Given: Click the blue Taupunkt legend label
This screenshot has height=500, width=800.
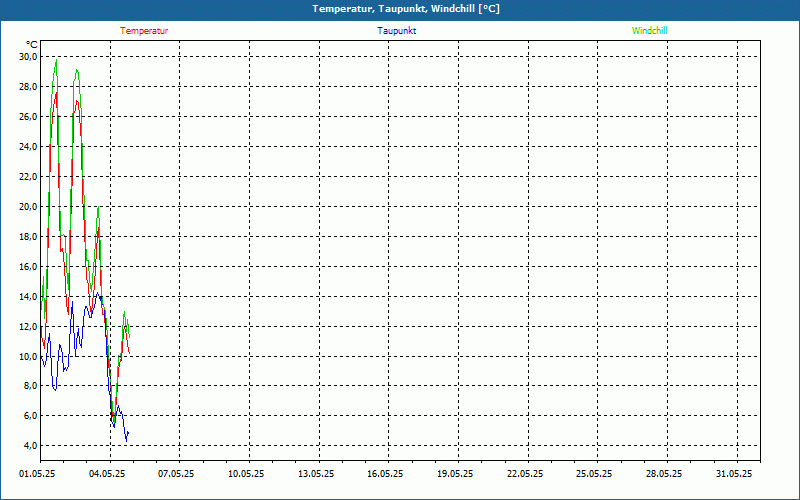Looking at the screenshot, I should point(397,31).
